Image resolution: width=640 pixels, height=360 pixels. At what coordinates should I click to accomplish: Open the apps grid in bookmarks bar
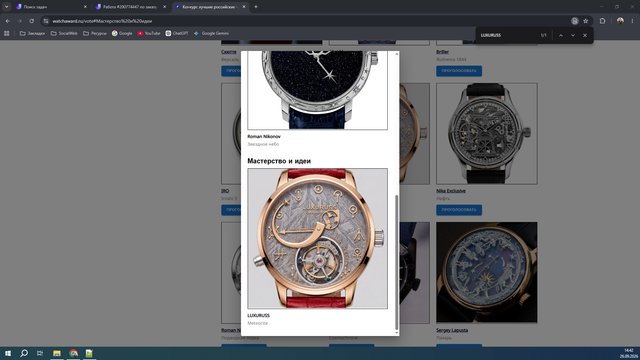point(7,33)
